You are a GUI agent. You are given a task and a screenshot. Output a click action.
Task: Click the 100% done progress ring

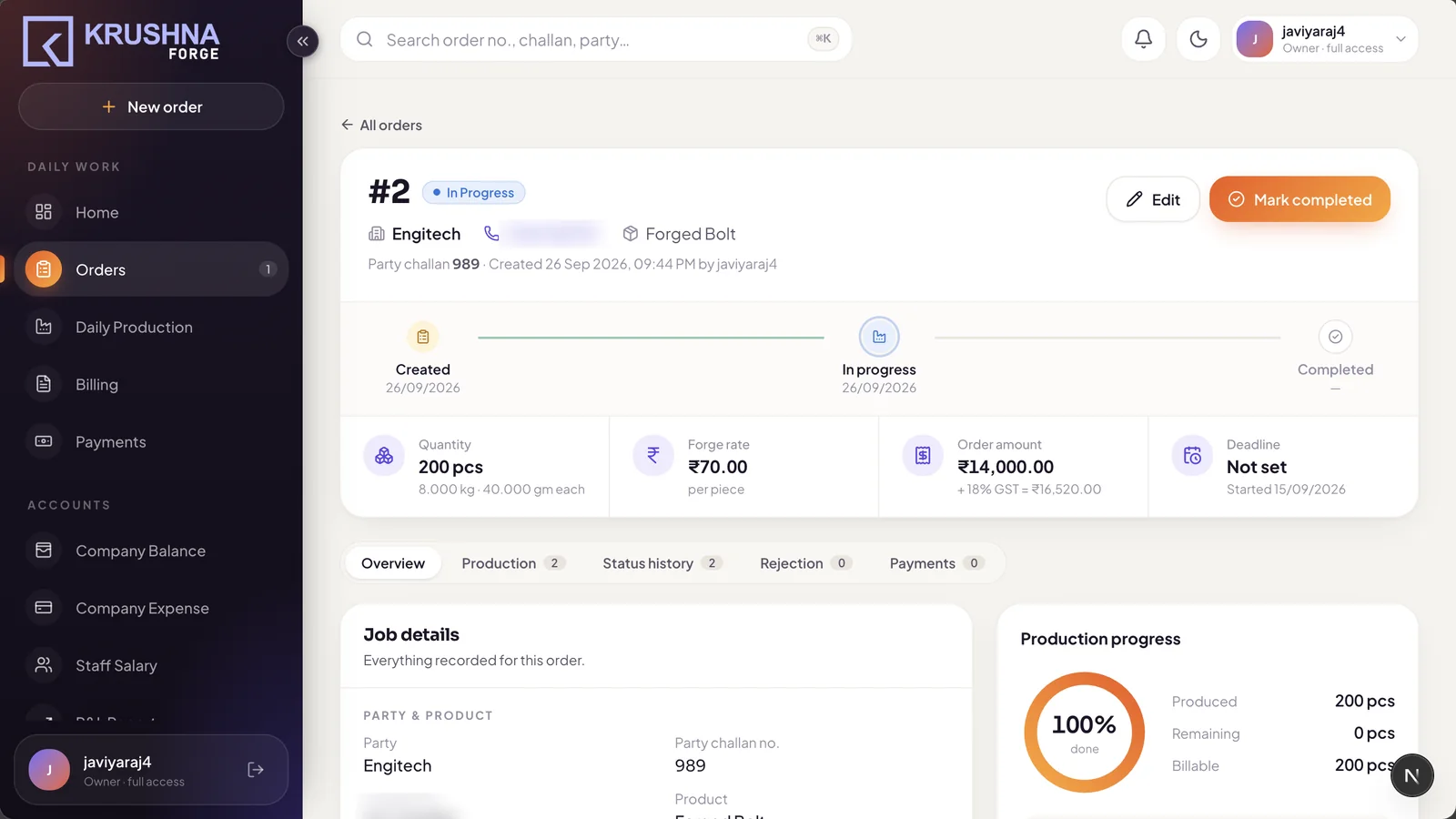click(x=1084, y=733)
